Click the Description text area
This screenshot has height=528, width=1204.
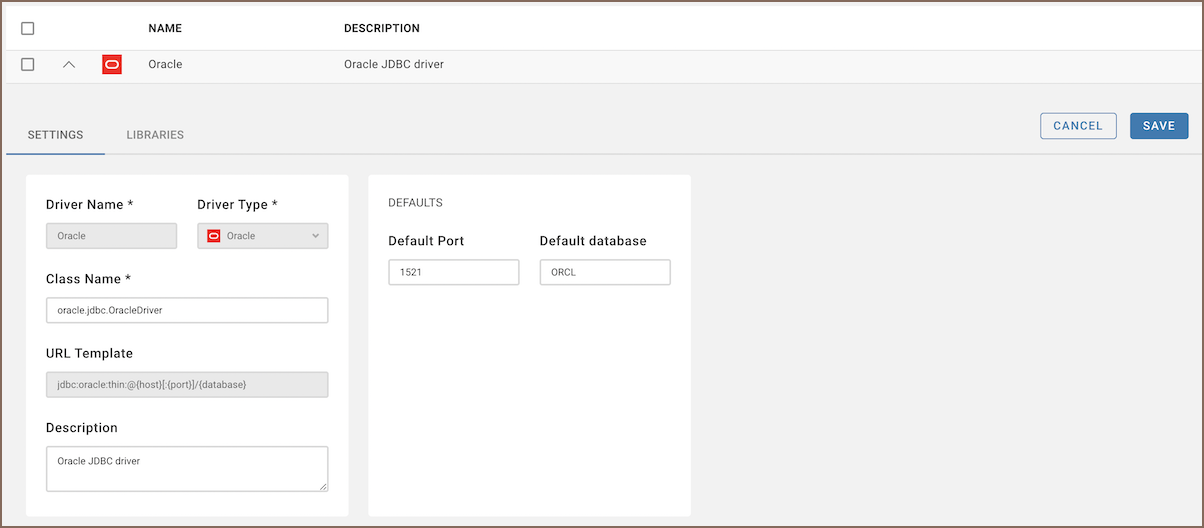pyautogui.click(x=187, y=468)
